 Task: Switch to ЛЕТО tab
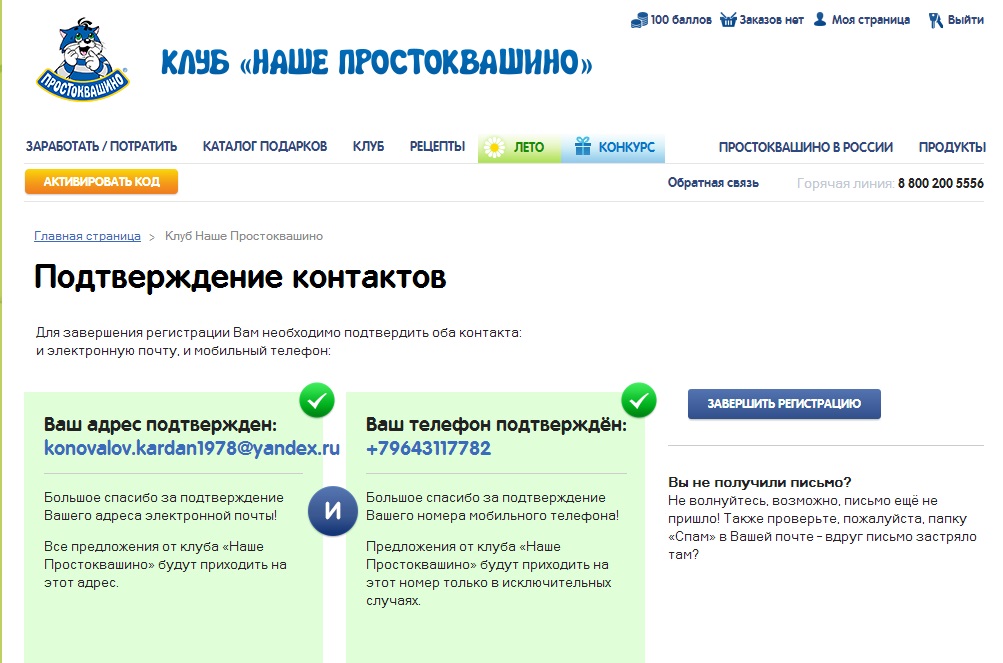click(x=519, y=148)
